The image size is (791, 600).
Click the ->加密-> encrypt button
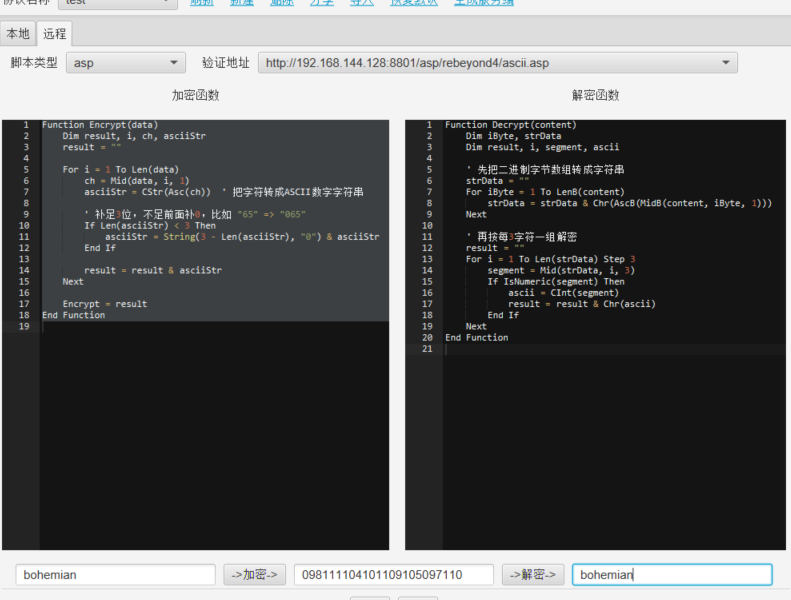pos(254,575)
